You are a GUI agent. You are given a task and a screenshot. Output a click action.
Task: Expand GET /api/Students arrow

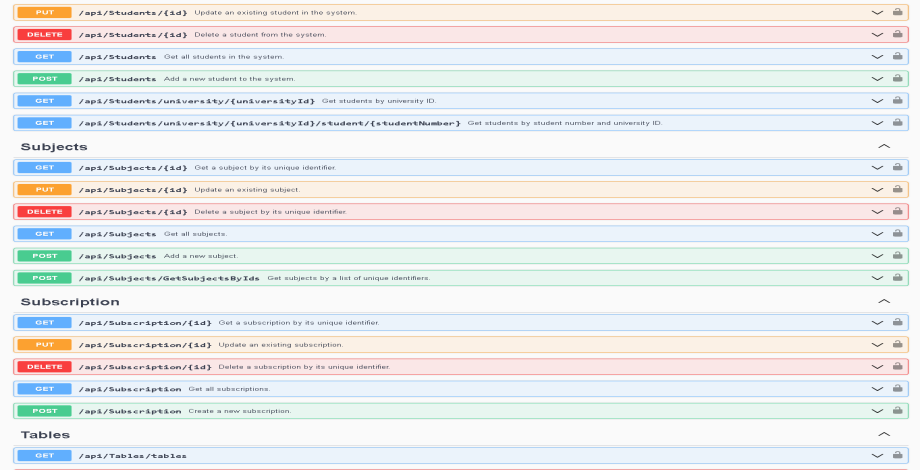(x=877, y=57)
